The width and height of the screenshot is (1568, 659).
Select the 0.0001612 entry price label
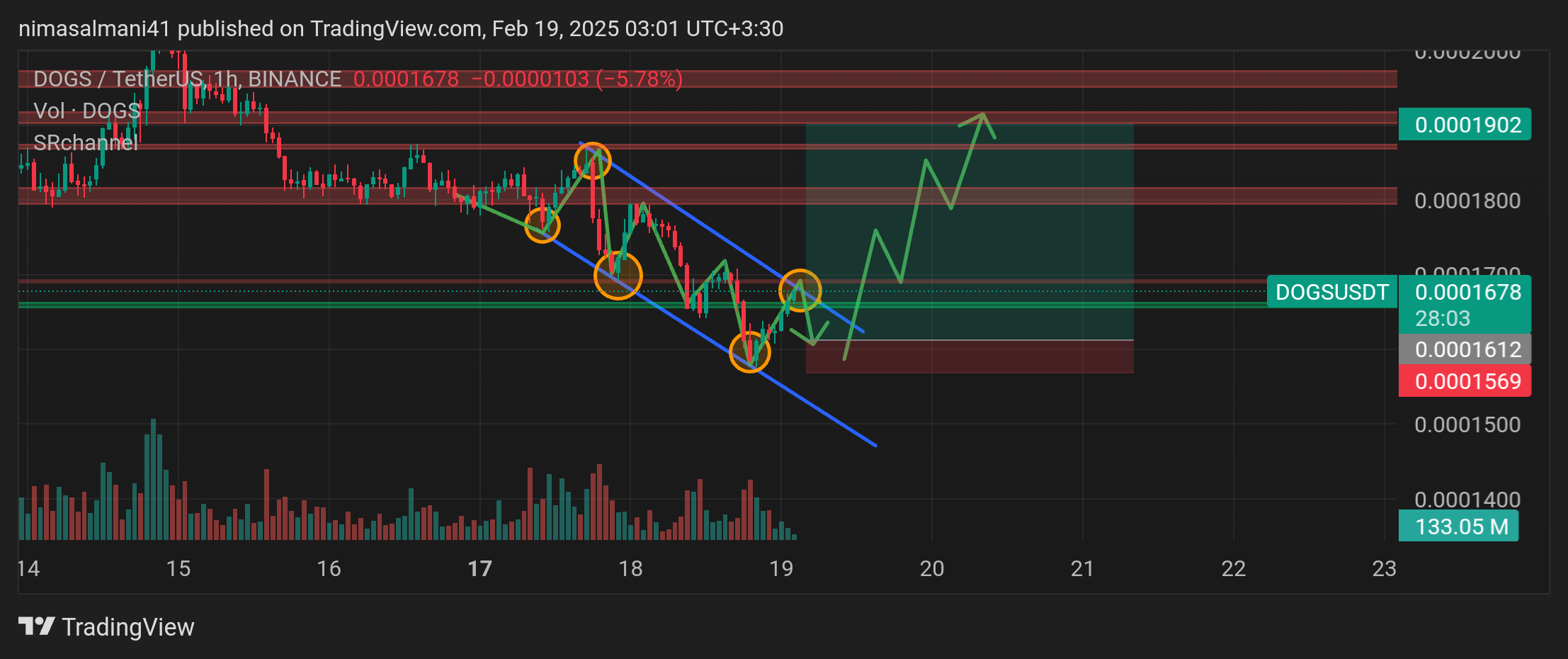1465,349
